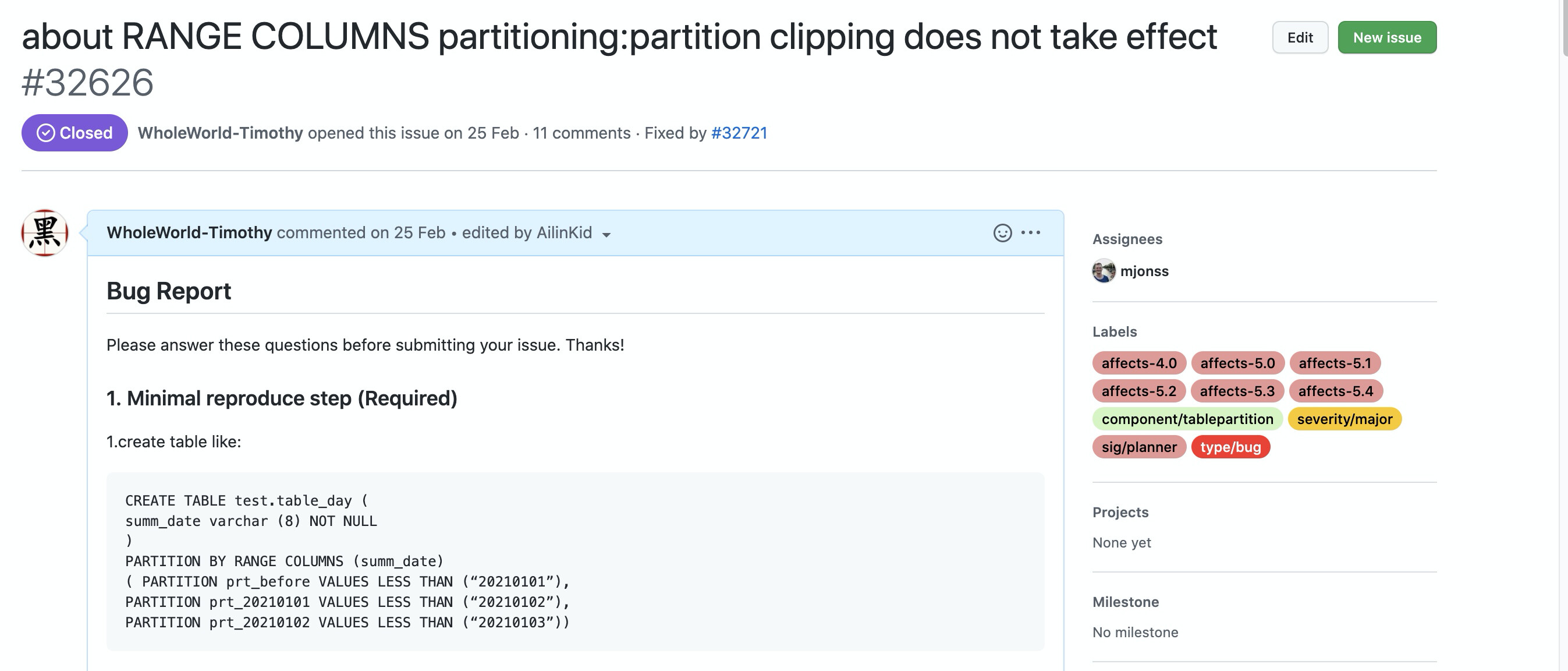
Task: Click the affects-5.4 label
Action: click(x=1335, y=391)
